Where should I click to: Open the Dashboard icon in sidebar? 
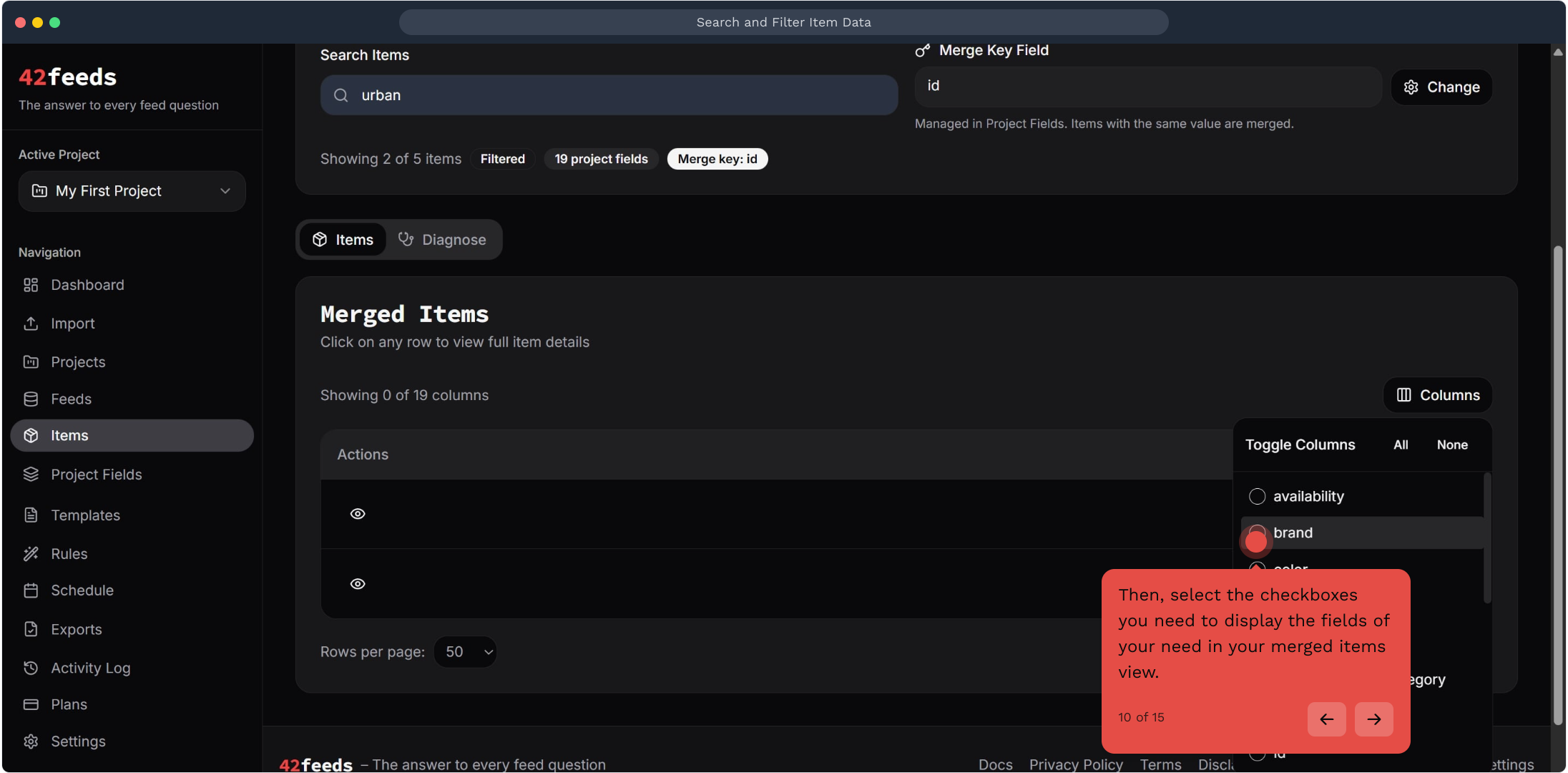click(x=31, y=285)
